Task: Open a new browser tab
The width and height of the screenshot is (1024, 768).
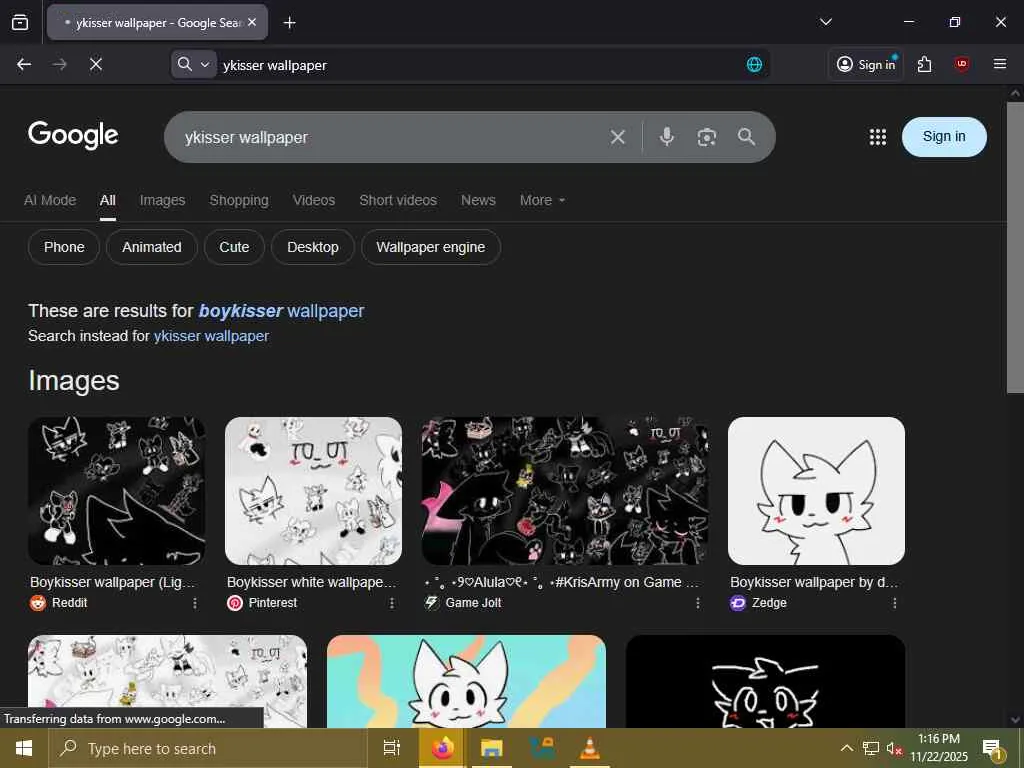Action: [289, 23]
